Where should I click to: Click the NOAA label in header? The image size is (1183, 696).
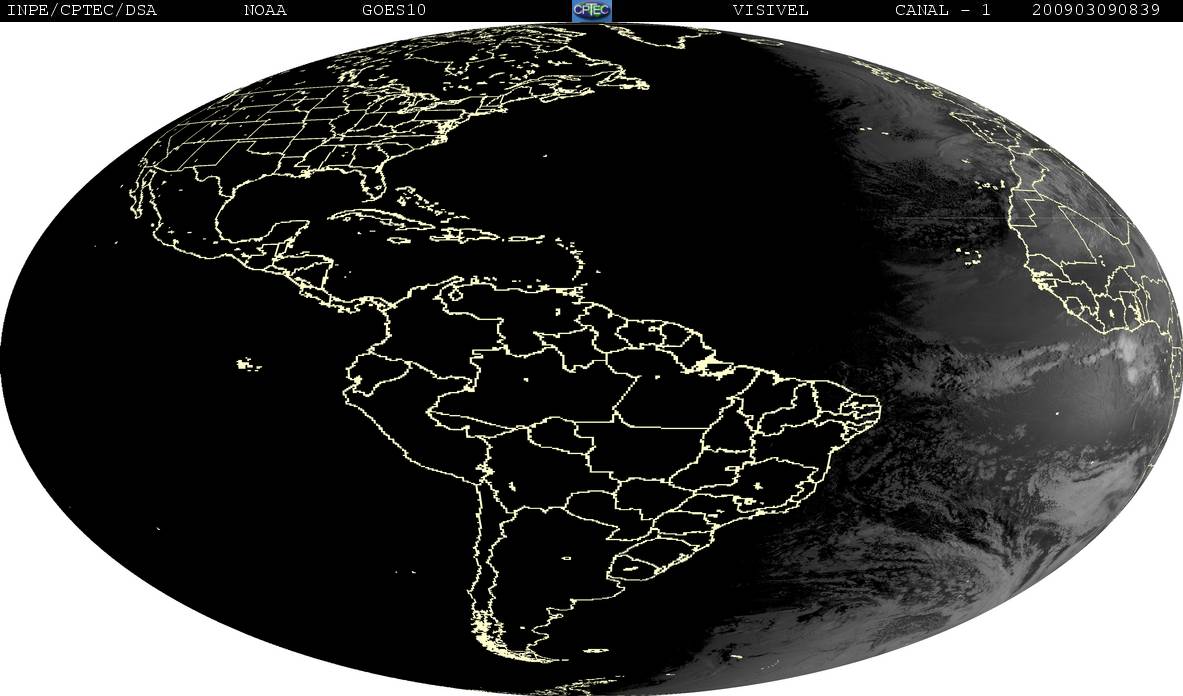click(265, 10)
